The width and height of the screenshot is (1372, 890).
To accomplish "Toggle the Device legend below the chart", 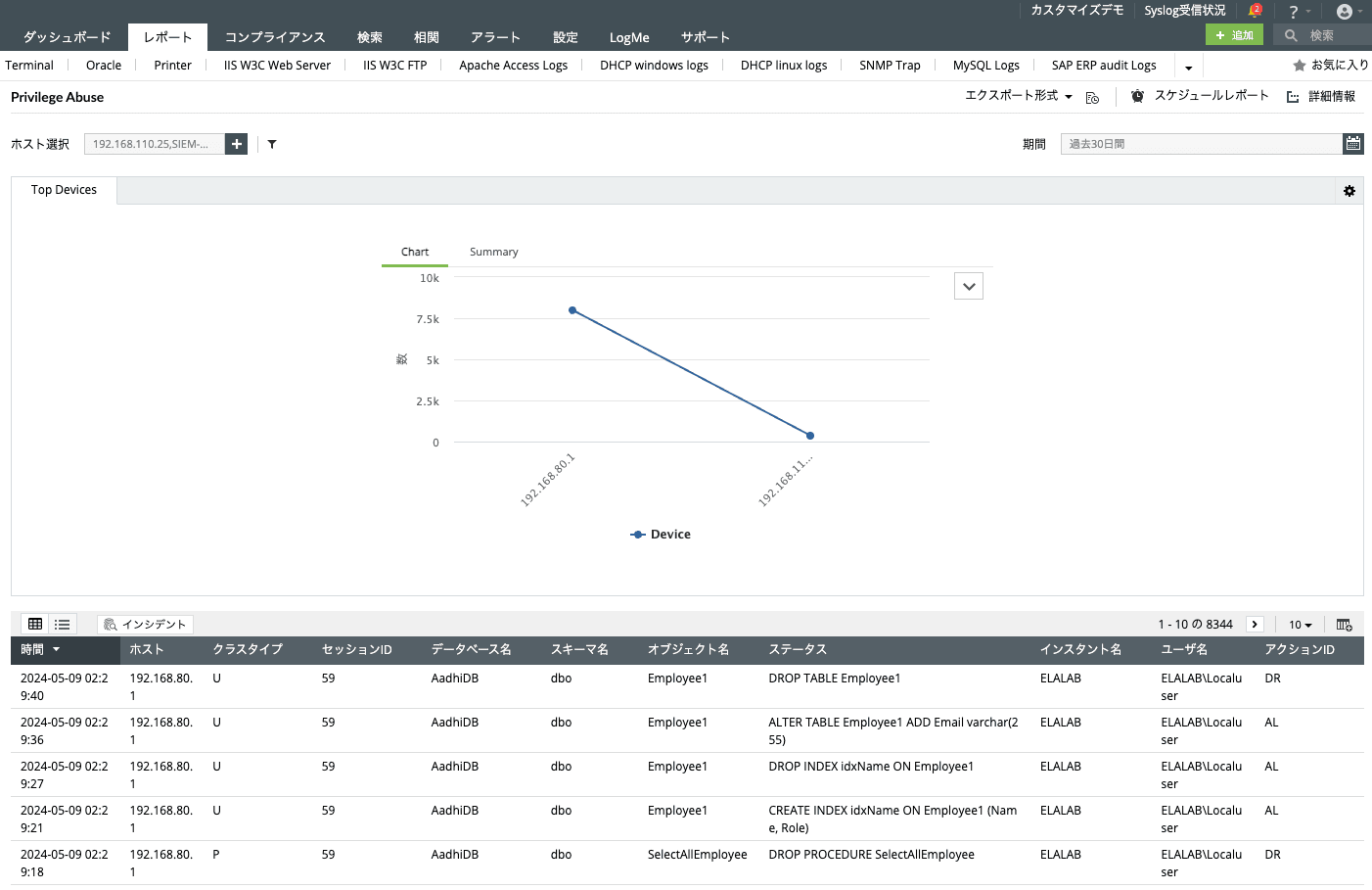I will [661, 534].
